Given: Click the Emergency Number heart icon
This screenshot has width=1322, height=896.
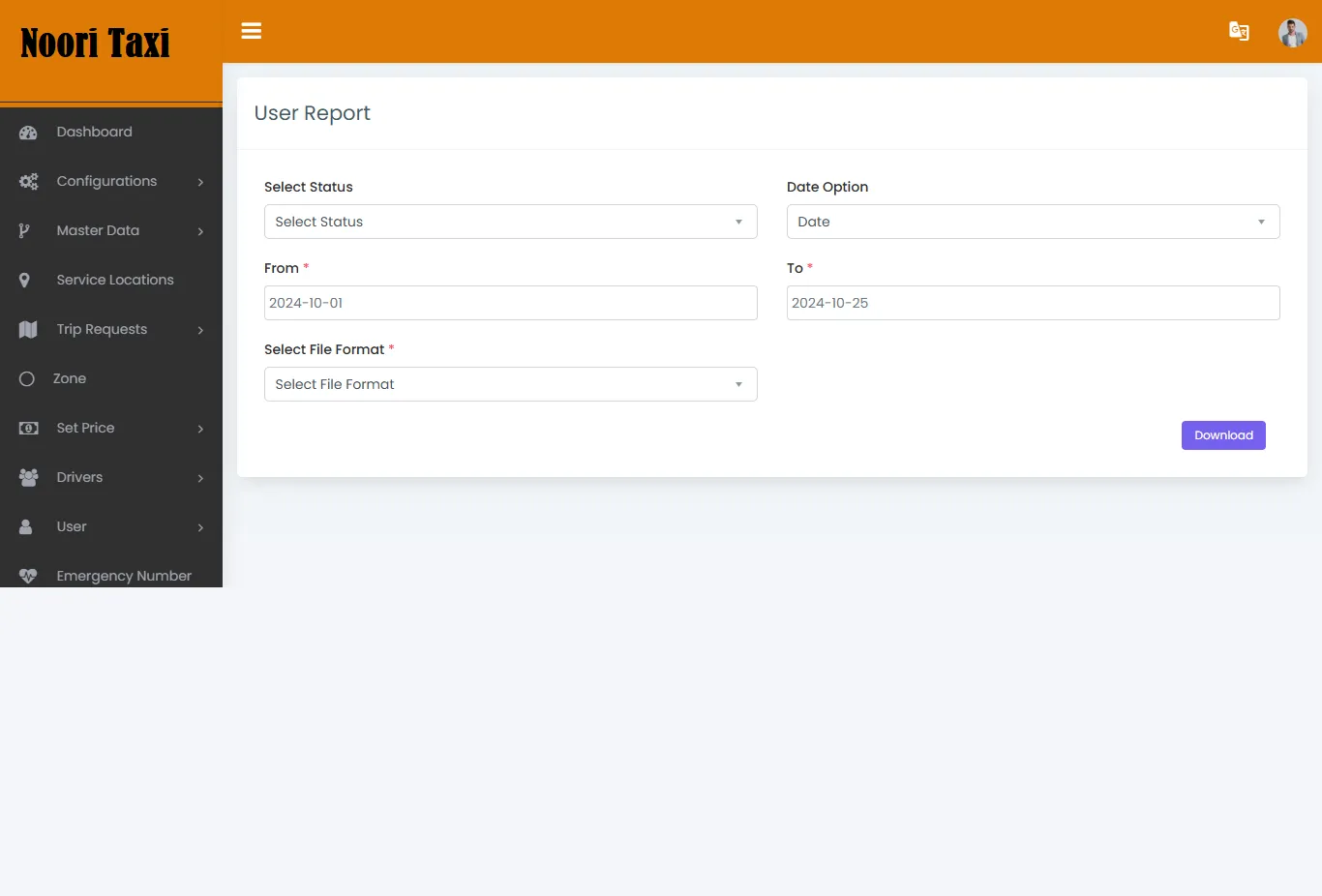Looking at the screenshot, I should [x=27, y=575].
